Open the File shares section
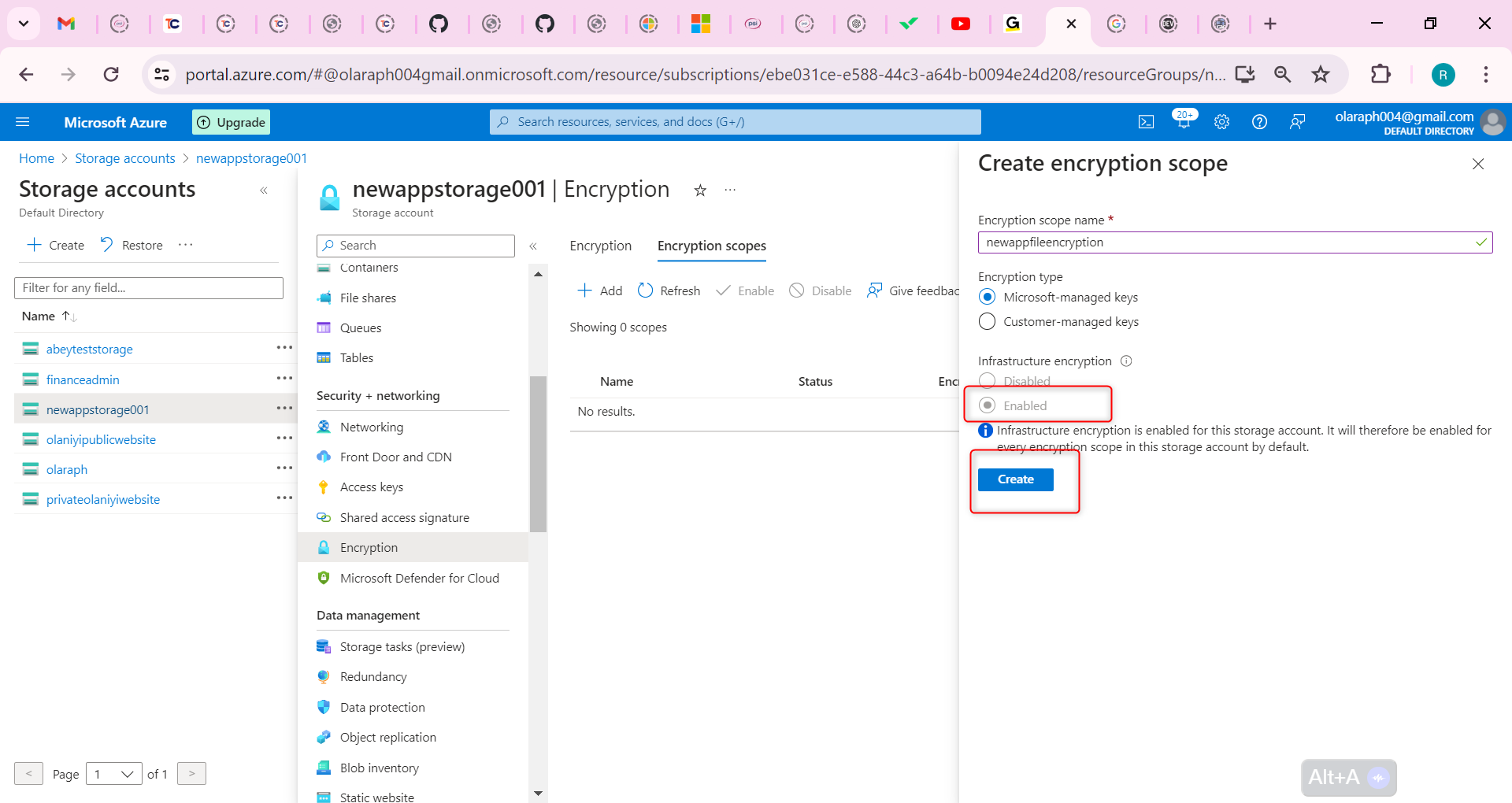 click(x=368, y=298)
